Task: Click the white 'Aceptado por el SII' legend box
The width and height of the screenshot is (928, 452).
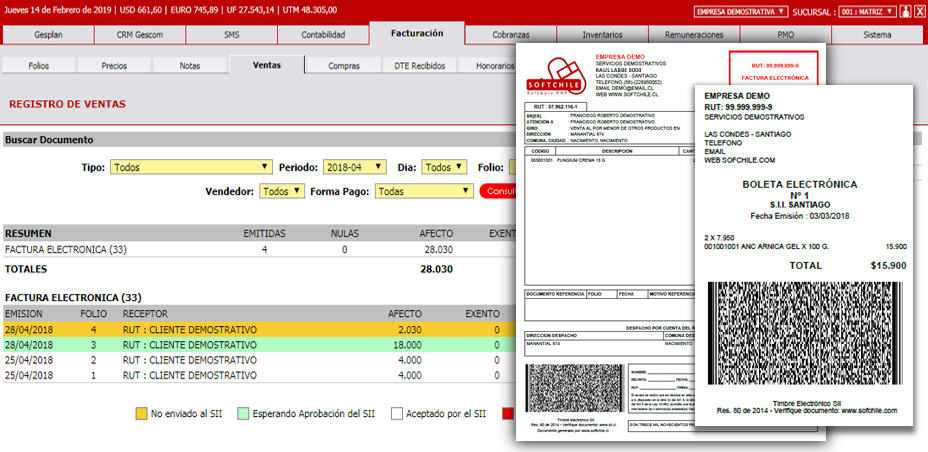Action: click(x=397, y=412)
